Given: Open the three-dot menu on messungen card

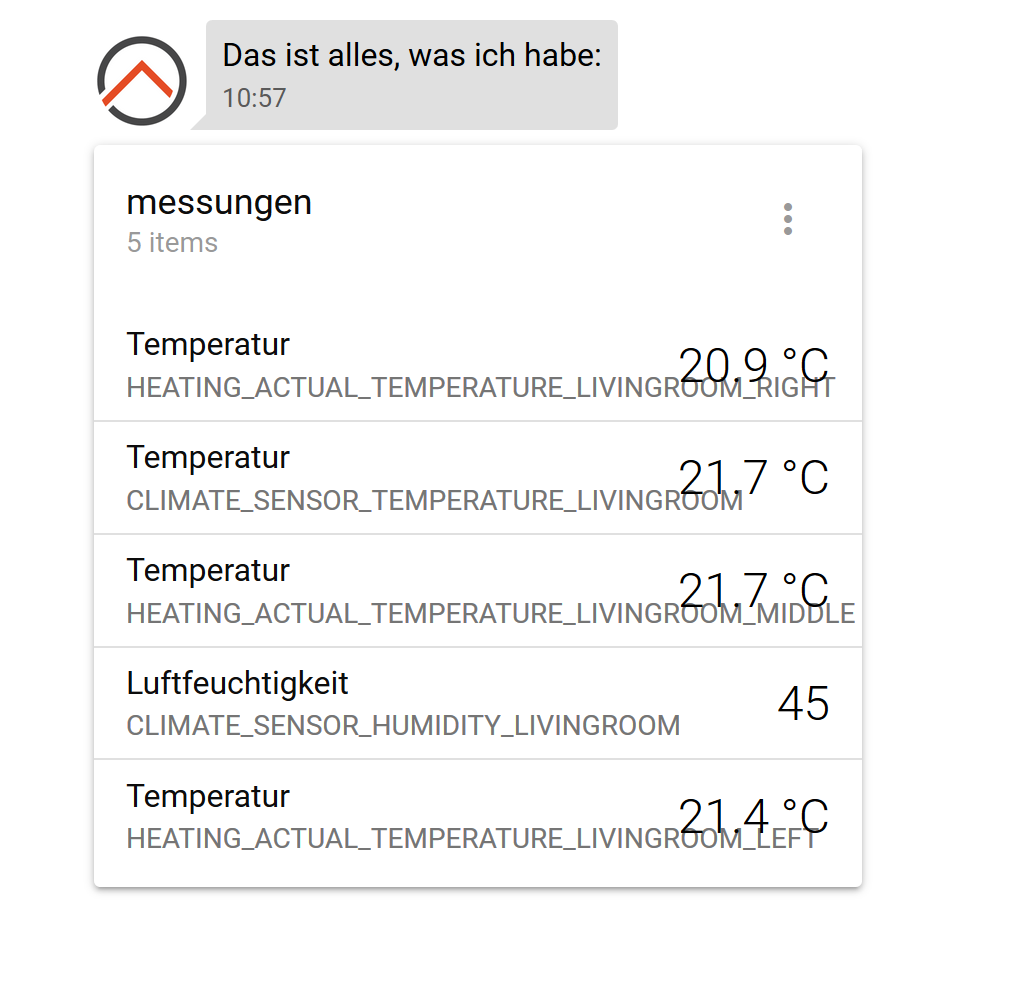Looking at the screenshot, I should pos(788,219).
